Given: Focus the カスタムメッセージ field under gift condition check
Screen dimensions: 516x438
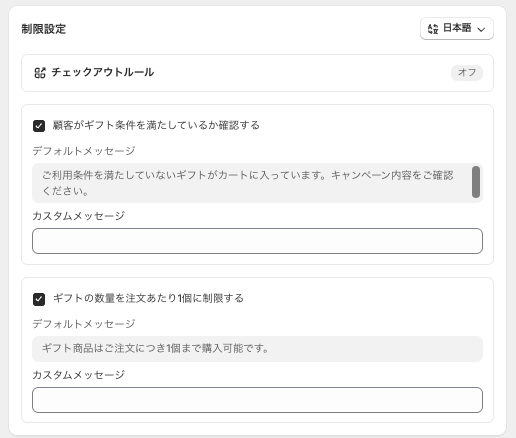Looking at the screenshot, I should 257,241.
